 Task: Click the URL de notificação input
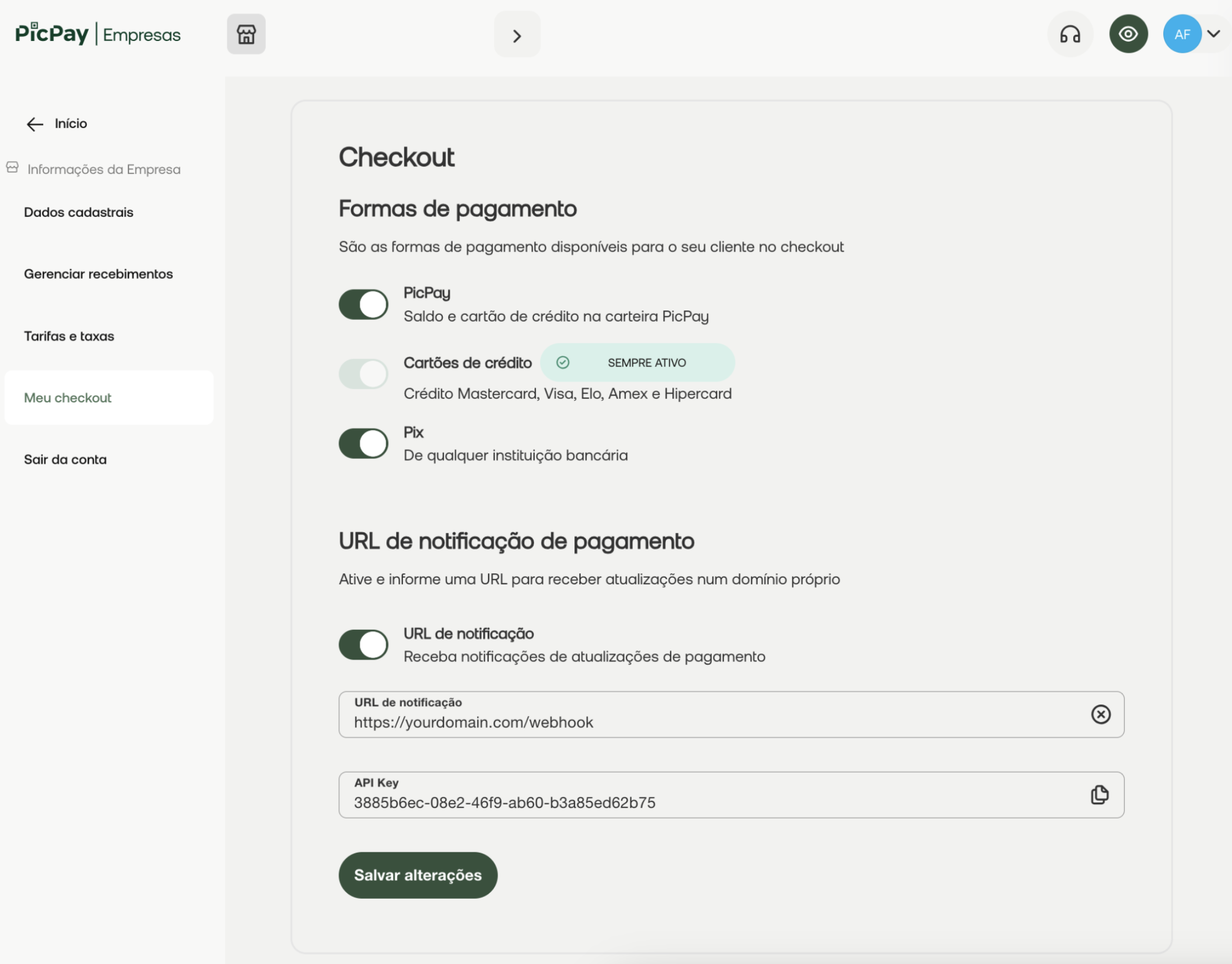(x=711, y=722)
